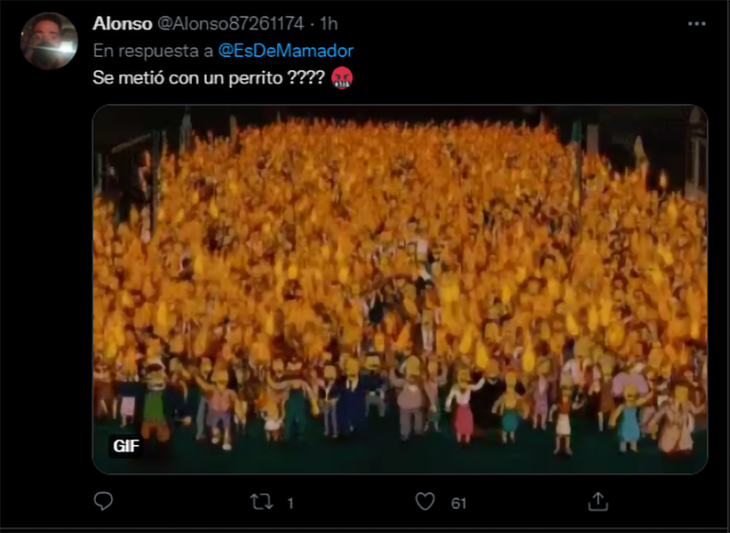Viewport: 730px width, 533px height.
Task: Open the display name Alonso
Action: (x=122, y=24)
